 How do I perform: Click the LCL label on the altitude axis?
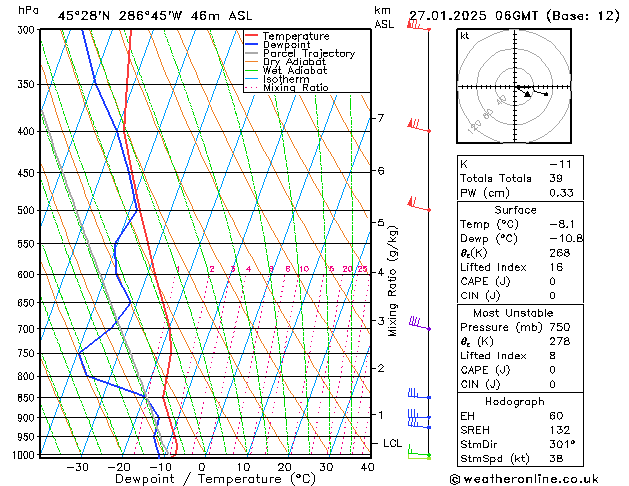[392, 443]
